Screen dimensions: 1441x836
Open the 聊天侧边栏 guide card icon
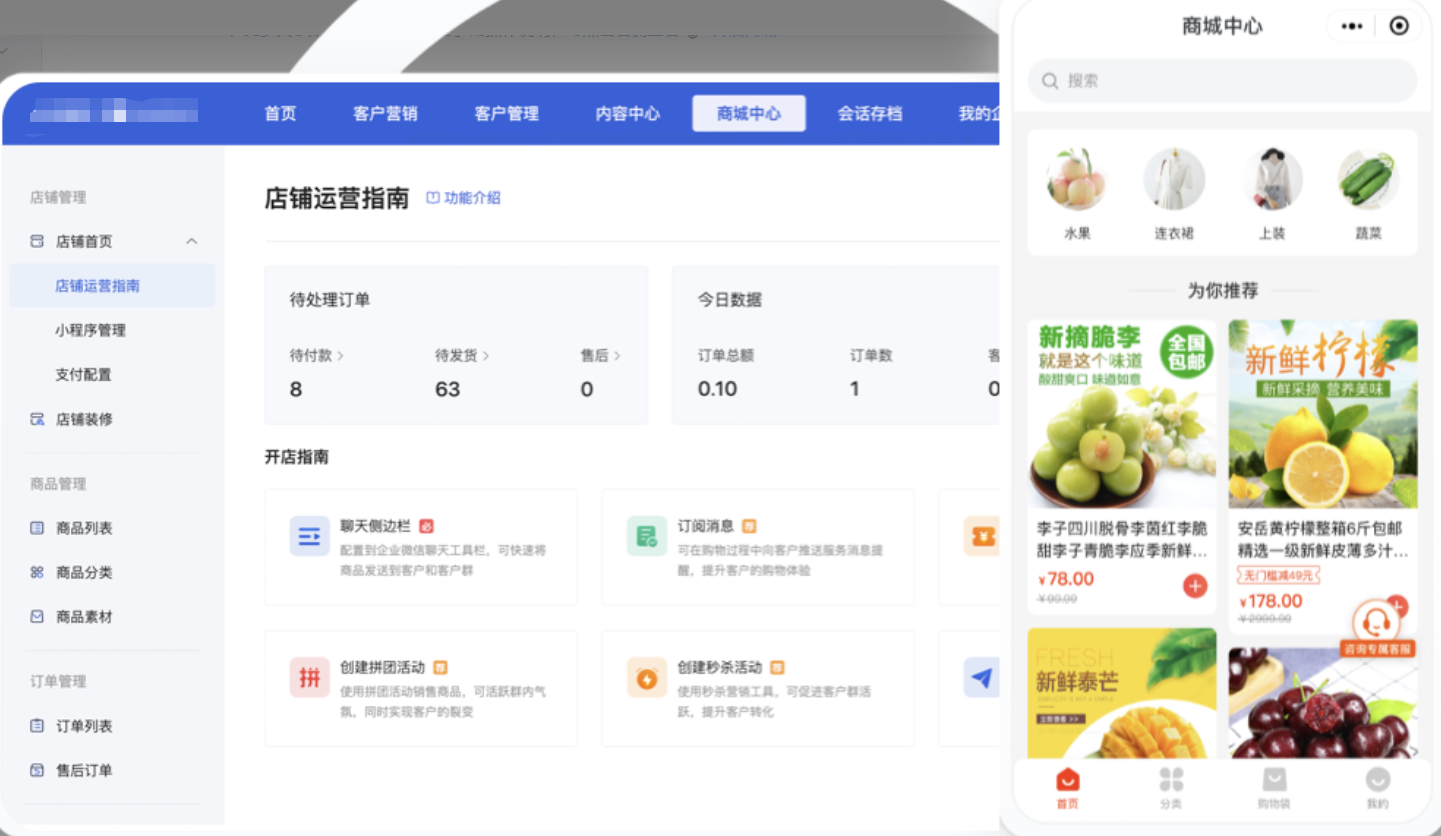(309, 536)
